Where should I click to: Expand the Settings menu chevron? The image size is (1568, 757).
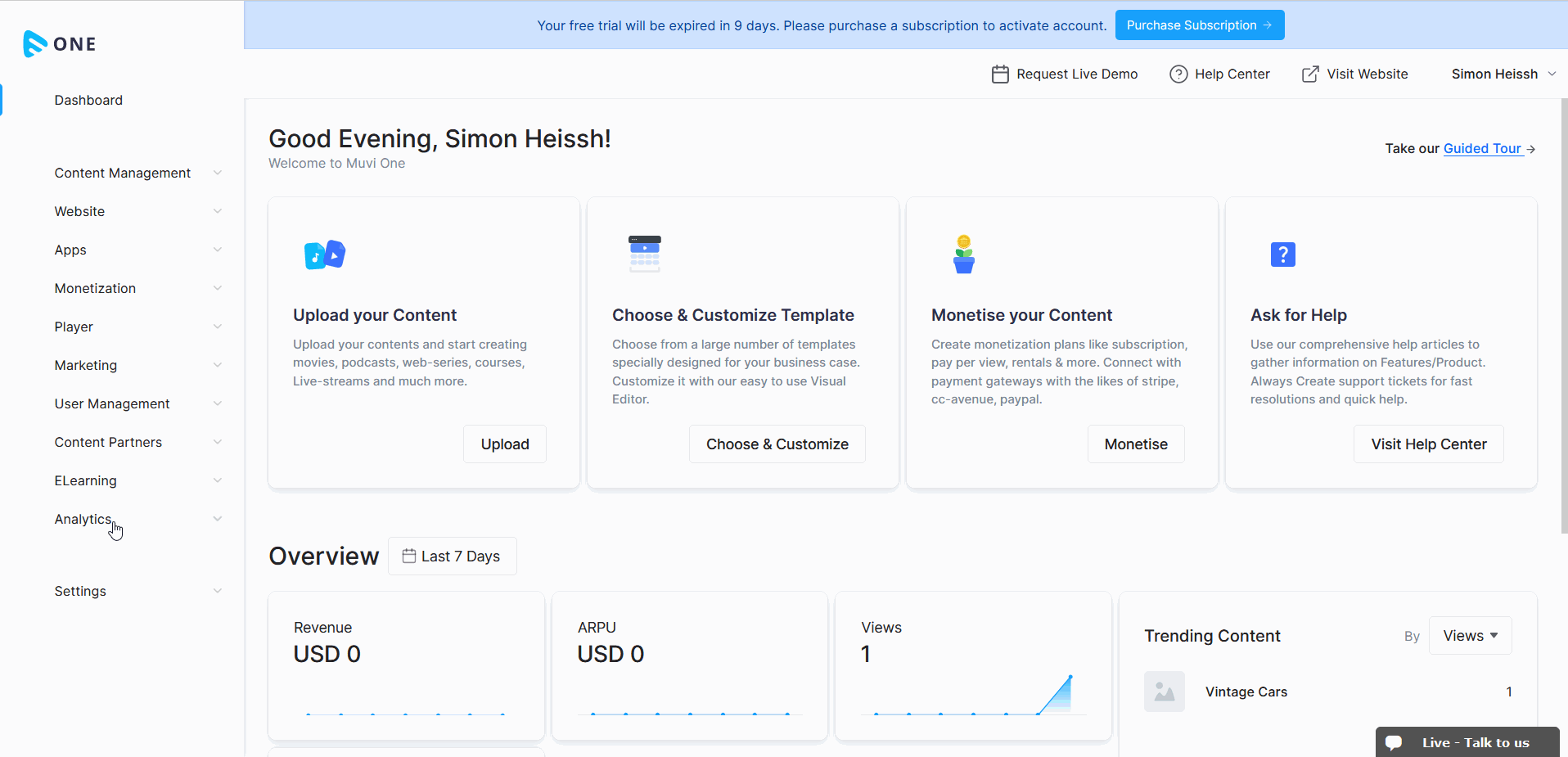(218, 591)
